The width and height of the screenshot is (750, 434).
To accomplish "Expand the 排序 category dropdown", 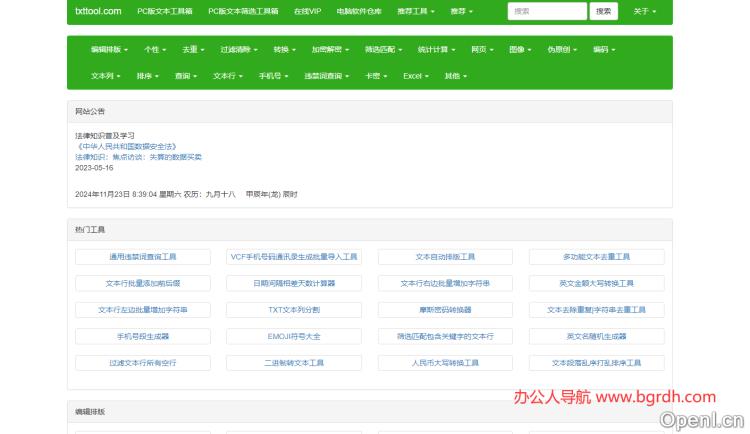I will pyautogui.click(x=147, y=76).
